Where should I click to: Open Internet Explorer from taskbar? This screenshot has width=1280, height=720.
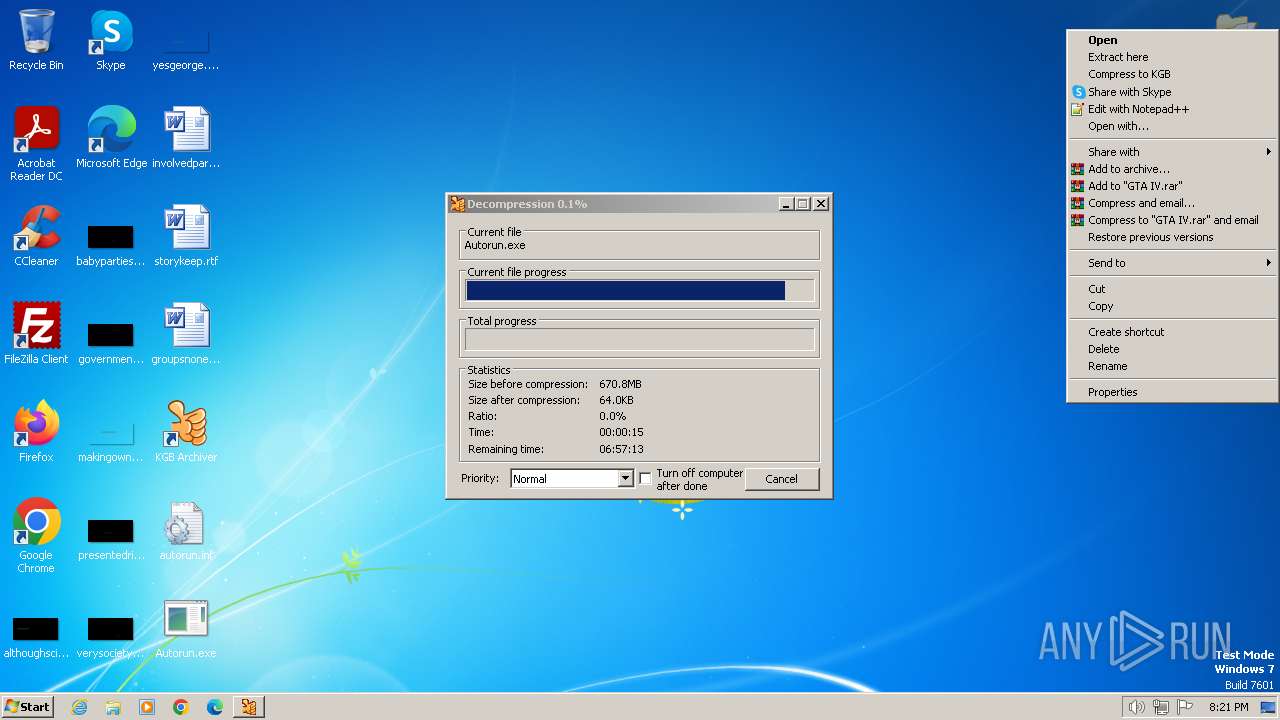[x=79, y=707]
